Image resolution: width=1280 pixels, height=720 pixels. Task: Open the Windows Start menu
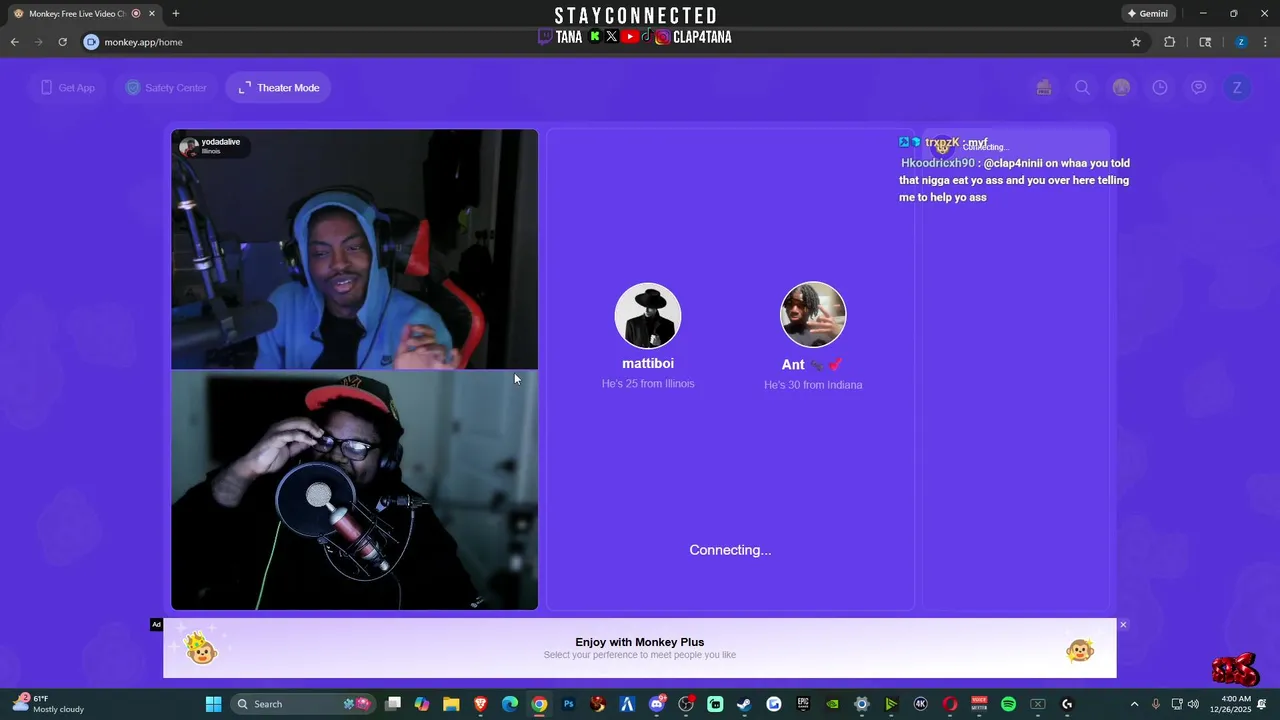213,704
